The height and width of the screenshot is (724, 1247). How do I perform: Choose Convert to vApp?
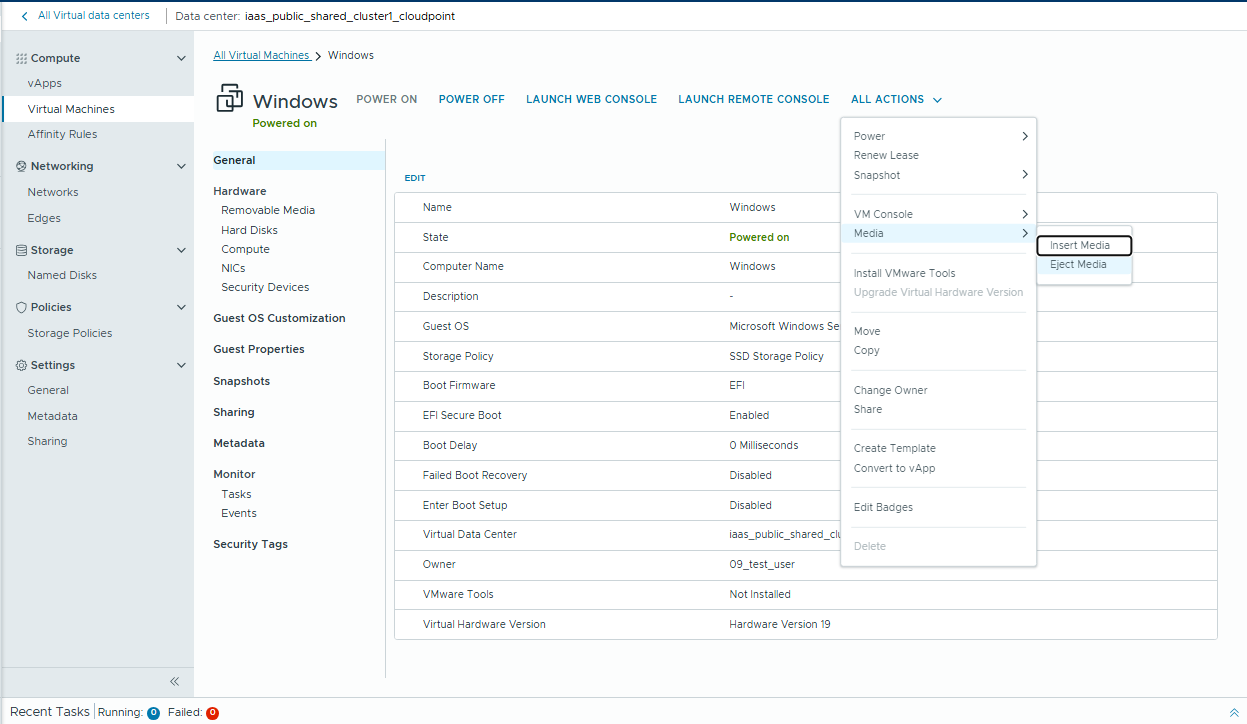click(x=894, y=468)
